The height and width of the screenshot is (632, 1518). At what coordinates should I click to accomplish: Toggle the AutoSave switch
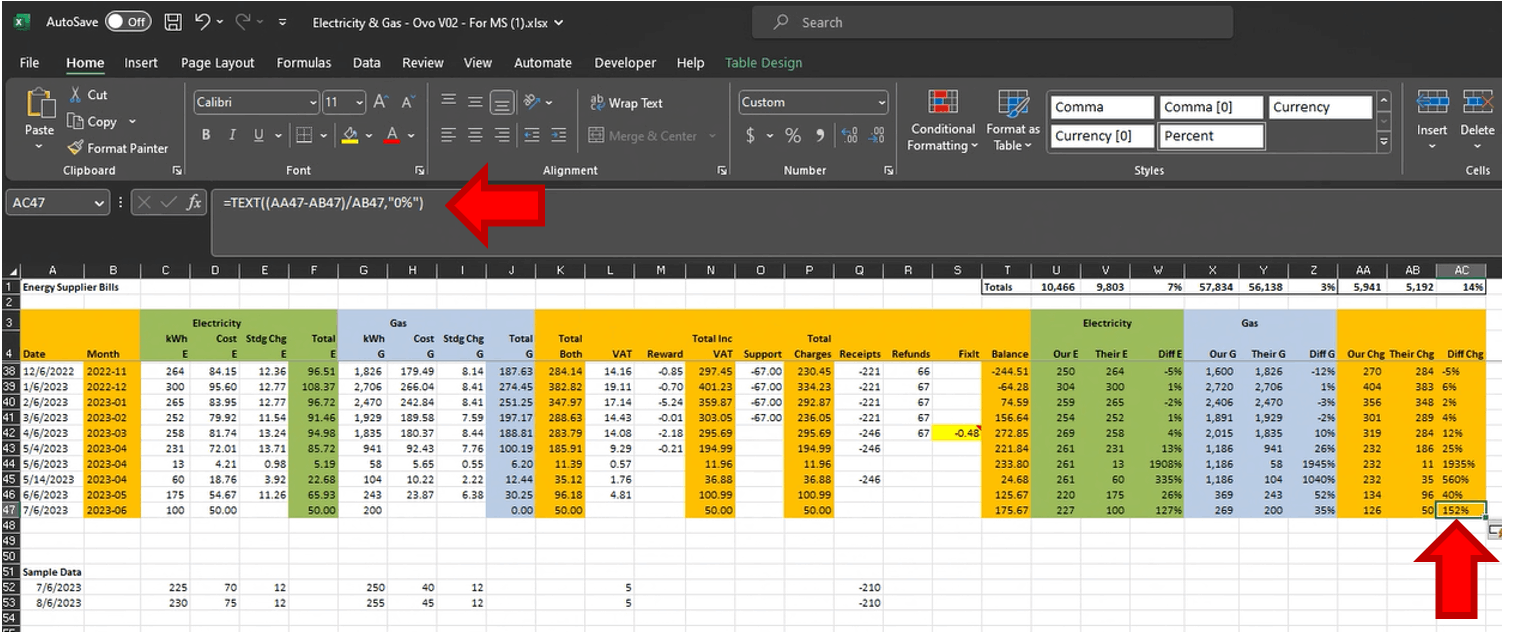(x=128, y=21)
